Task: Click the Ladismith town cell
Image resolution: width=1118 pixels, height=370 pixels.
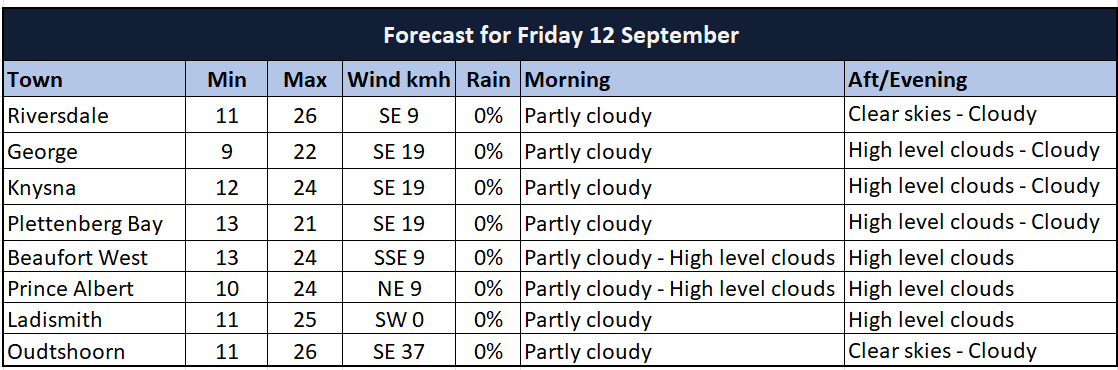Action: pos(93,319)
